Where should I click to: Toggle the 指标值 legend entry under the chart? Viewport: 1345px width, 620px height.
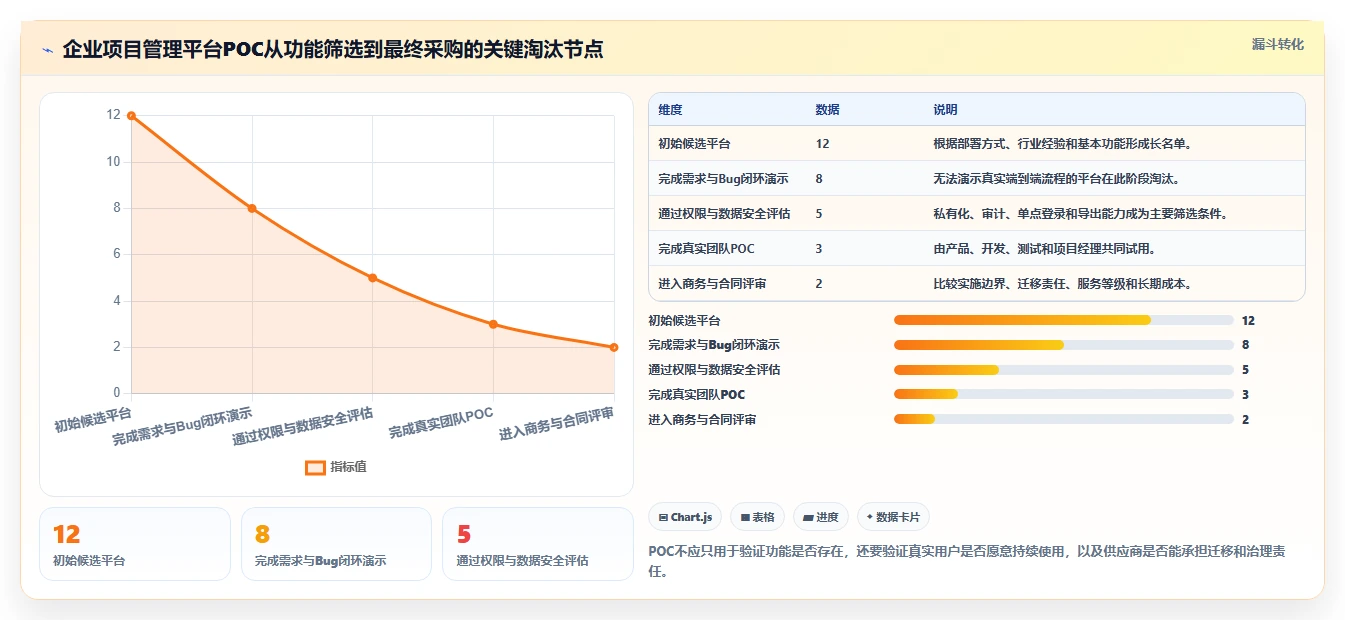(x=336, y=467)
